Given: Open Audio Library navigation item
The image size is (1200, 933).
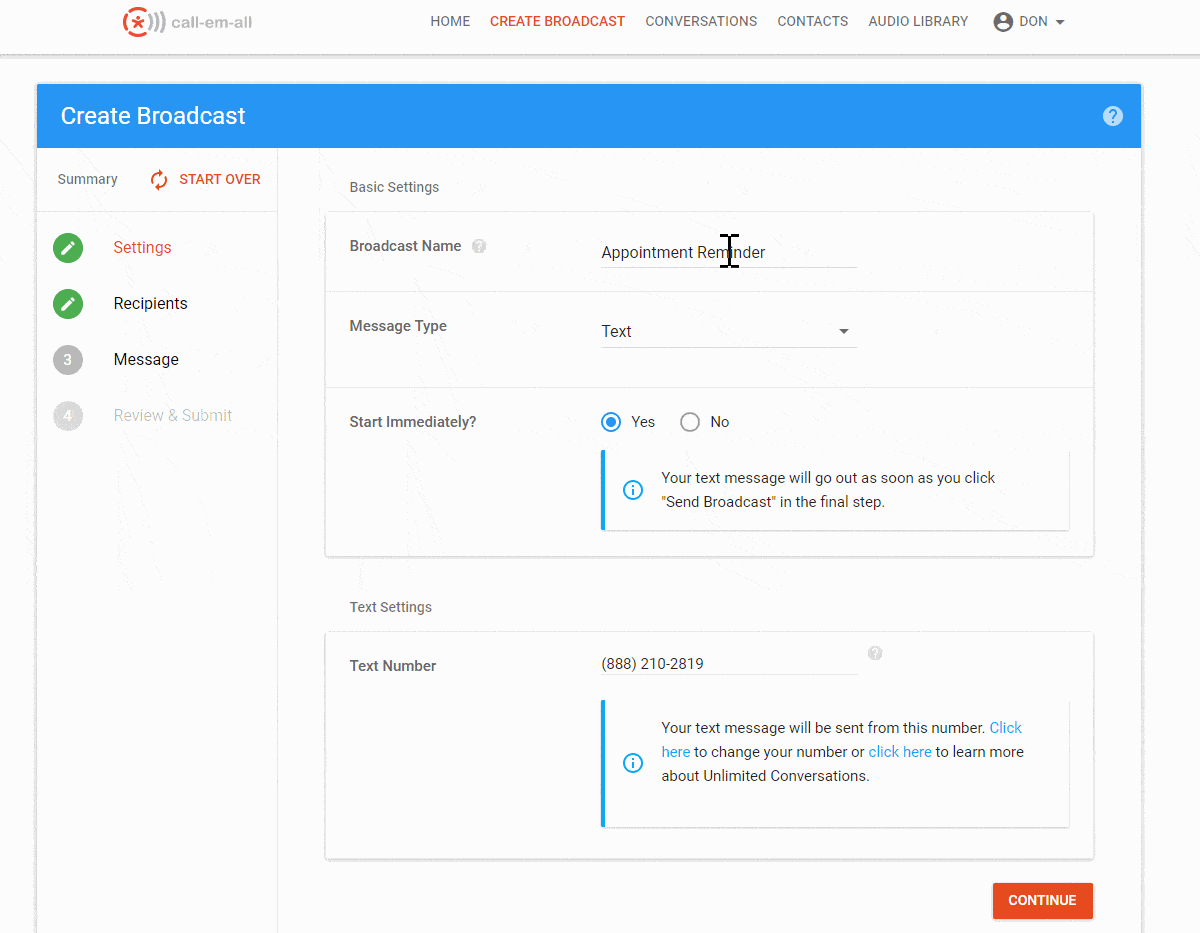Looking at the screenshot, I should click(918, 21).
